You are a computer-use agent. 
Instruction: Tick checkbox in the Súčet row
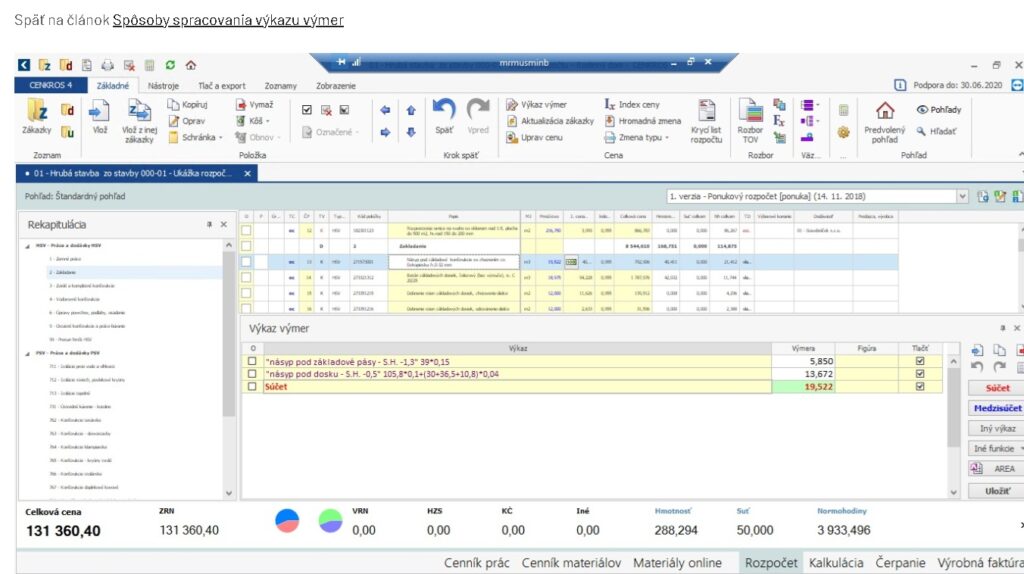pyautogui.click(x=252, y=387)
